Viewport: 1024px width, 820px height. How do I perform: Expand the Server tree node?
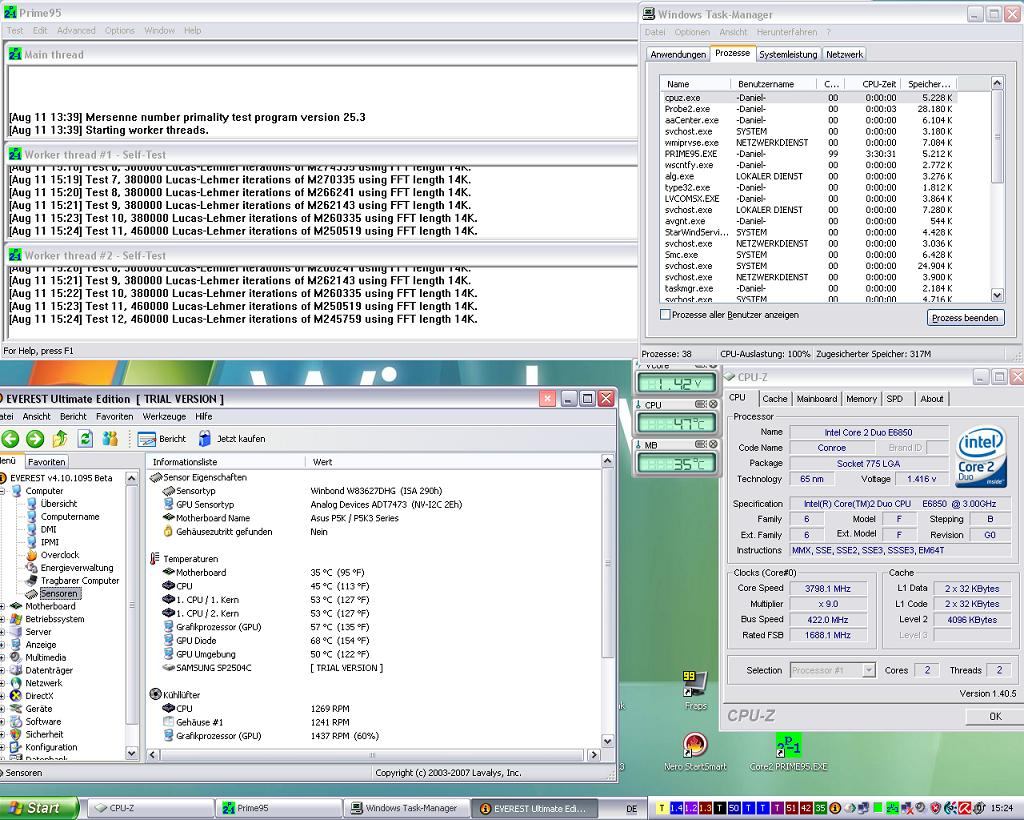coord(3,632)
